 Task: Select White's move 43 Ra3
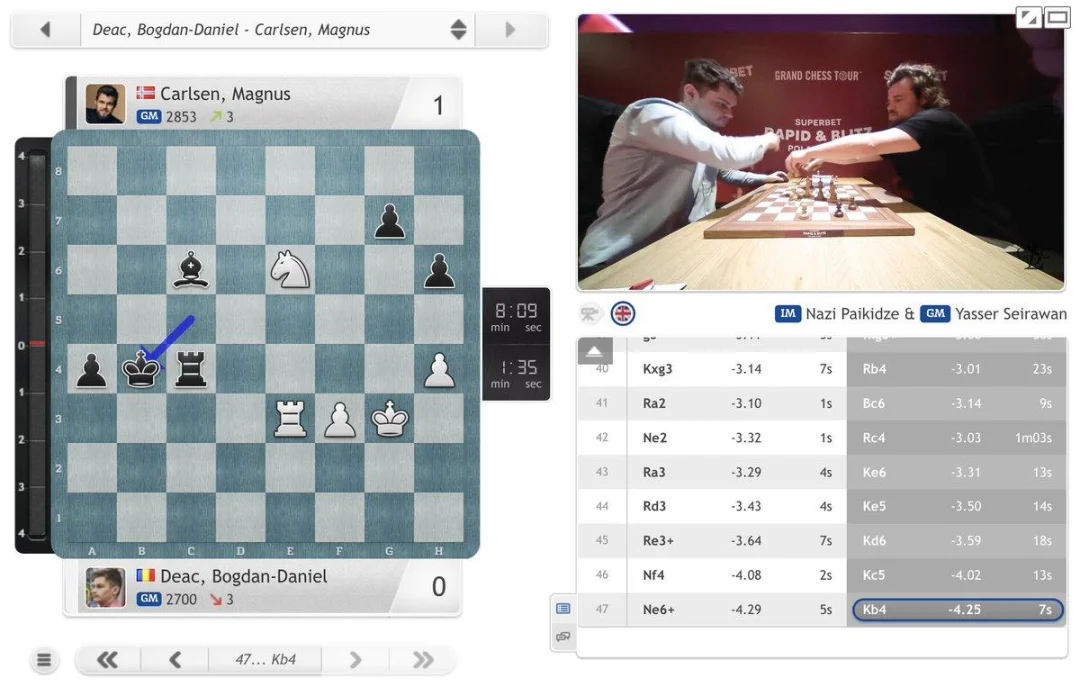tap(736, 472)
